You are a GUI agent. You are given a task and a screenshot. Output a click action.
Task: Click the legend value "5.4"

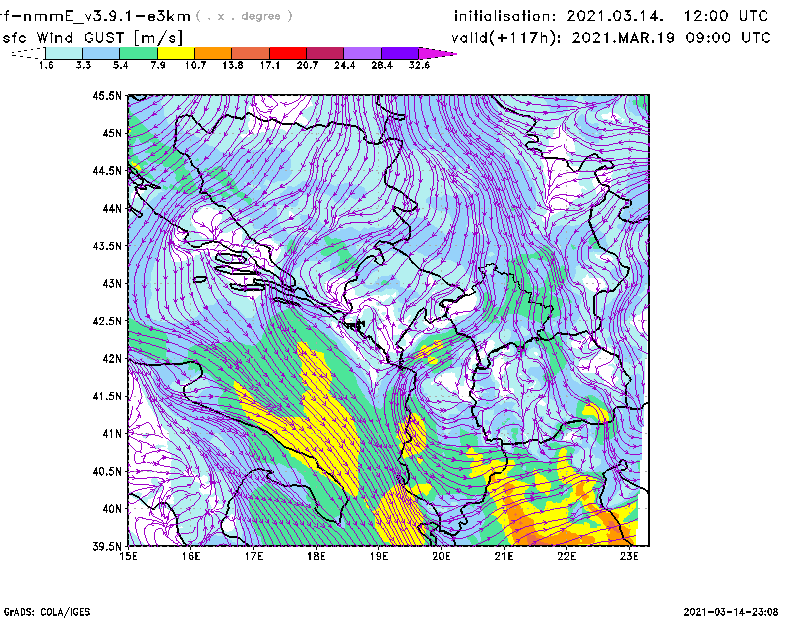click(x=120, y=65)
